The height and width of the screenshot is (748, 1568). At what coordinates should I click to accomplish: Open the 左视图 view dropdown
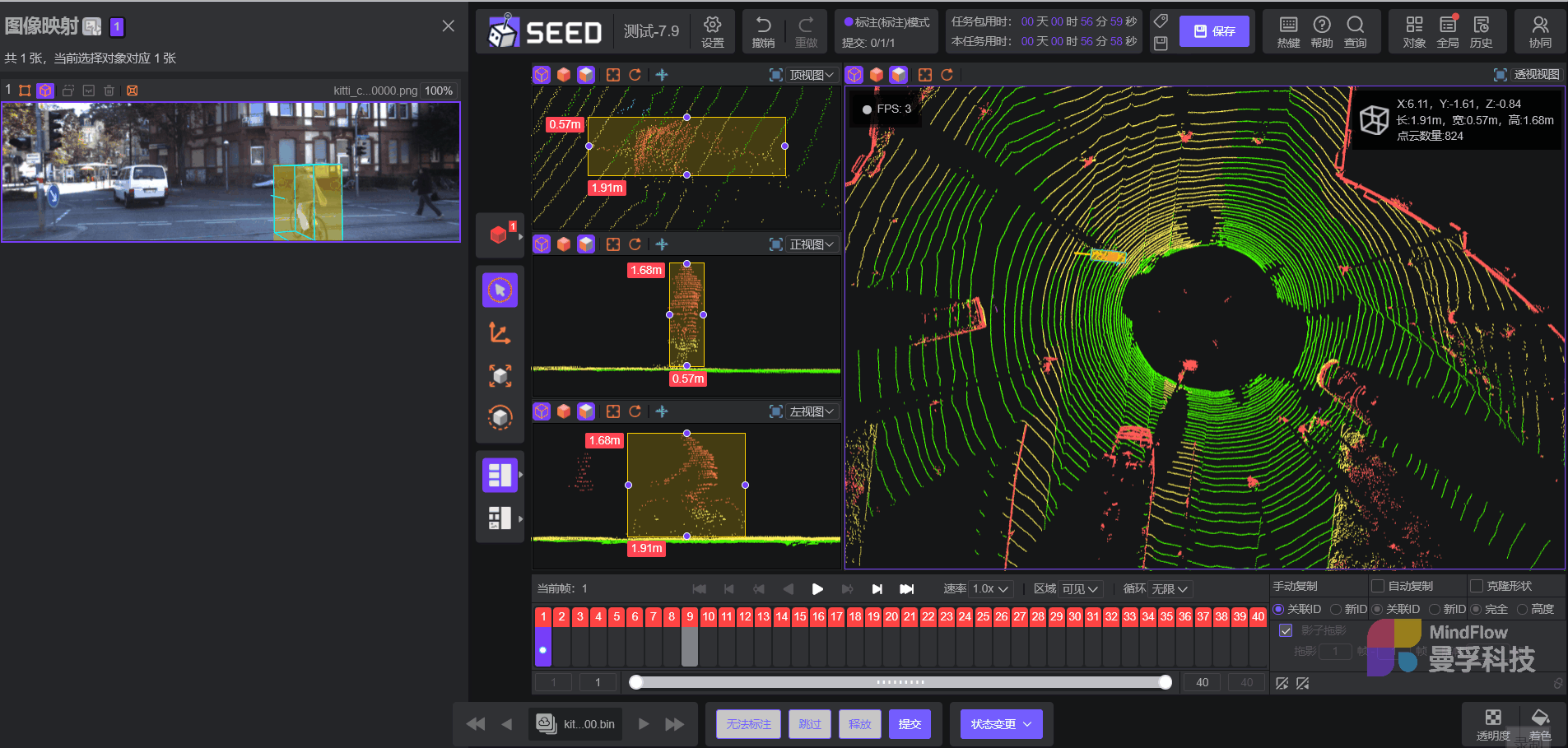click(x=812, y=411)
